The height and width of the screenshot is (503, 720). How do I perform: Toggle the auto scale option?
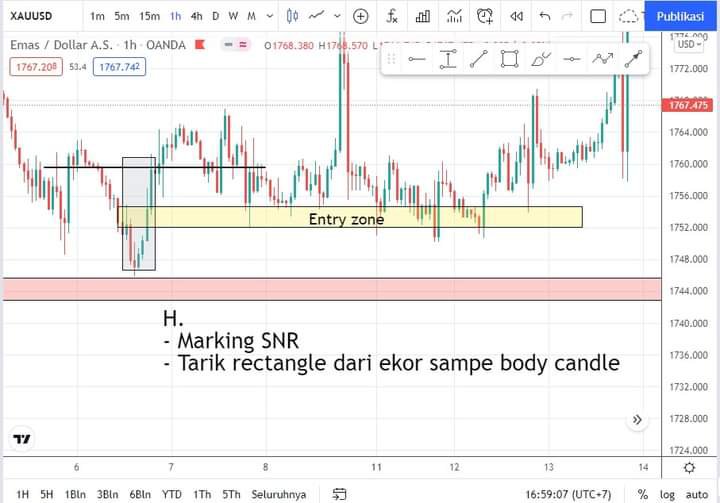pyautogui.click(x=695, y=494)
